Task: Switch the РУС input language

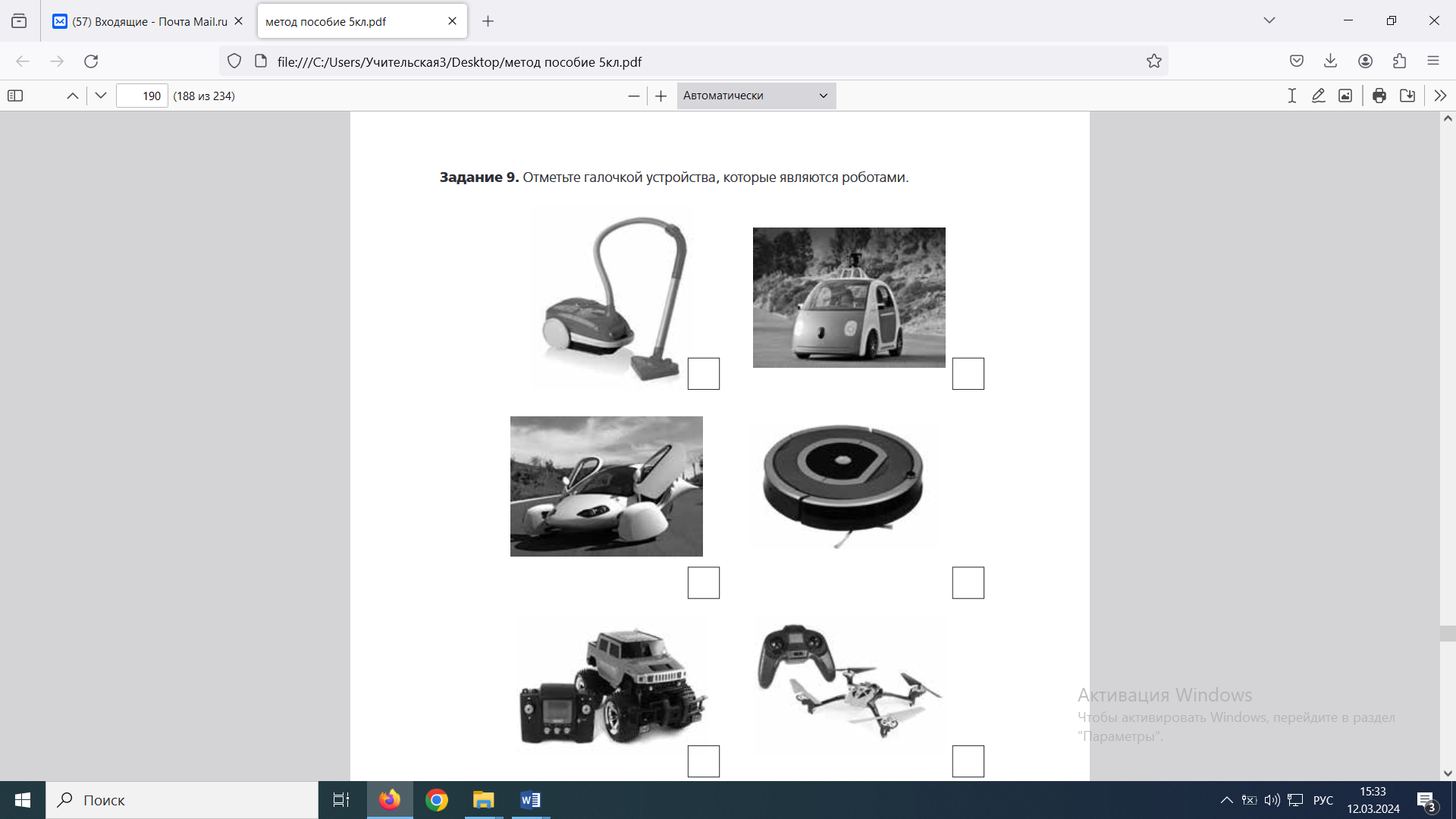Action: pos(1323,800)
